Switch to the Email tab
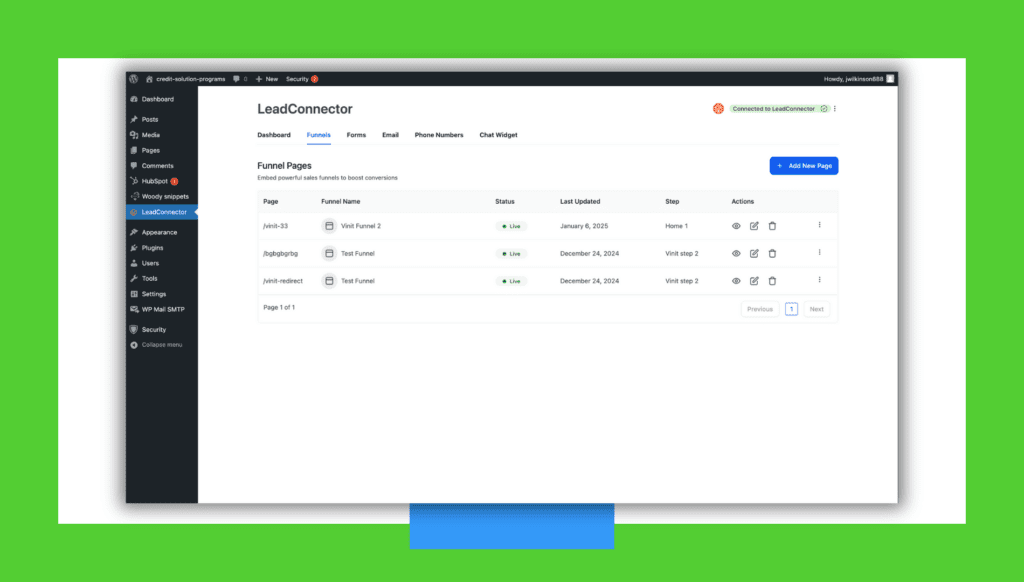 pyautogui.click(x=391, y=135)
